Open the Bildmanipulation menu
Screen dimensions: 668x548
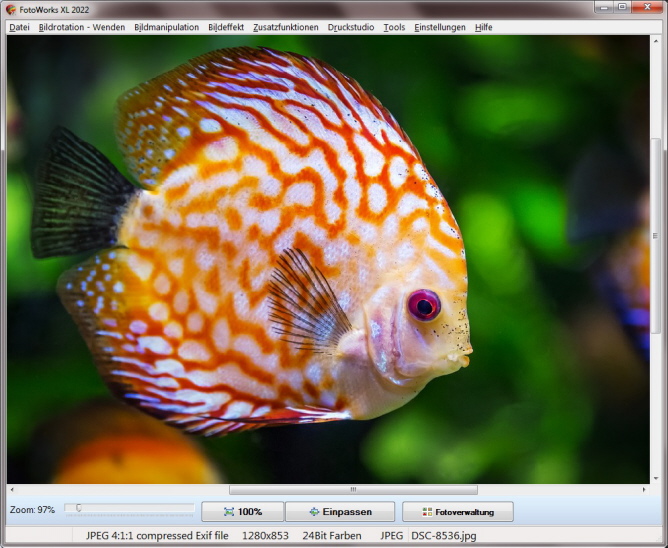click(166, 27)
